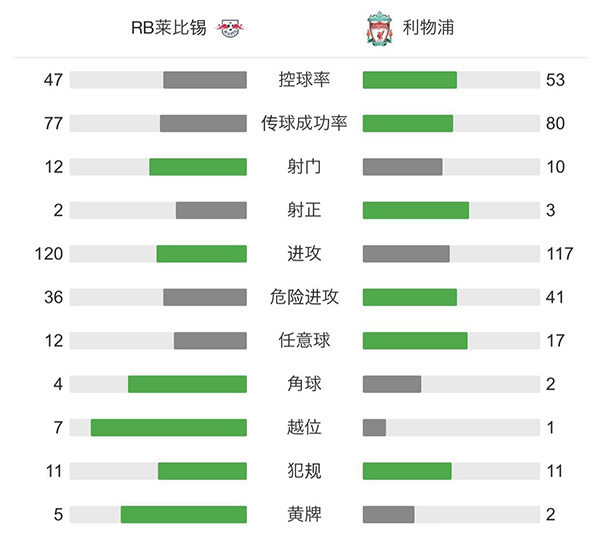The height and width of the screenshot is (536, 600).
Task: Click Liverpool's green 射正 bar
Action: pyautogui.click(x=415, y=210)
